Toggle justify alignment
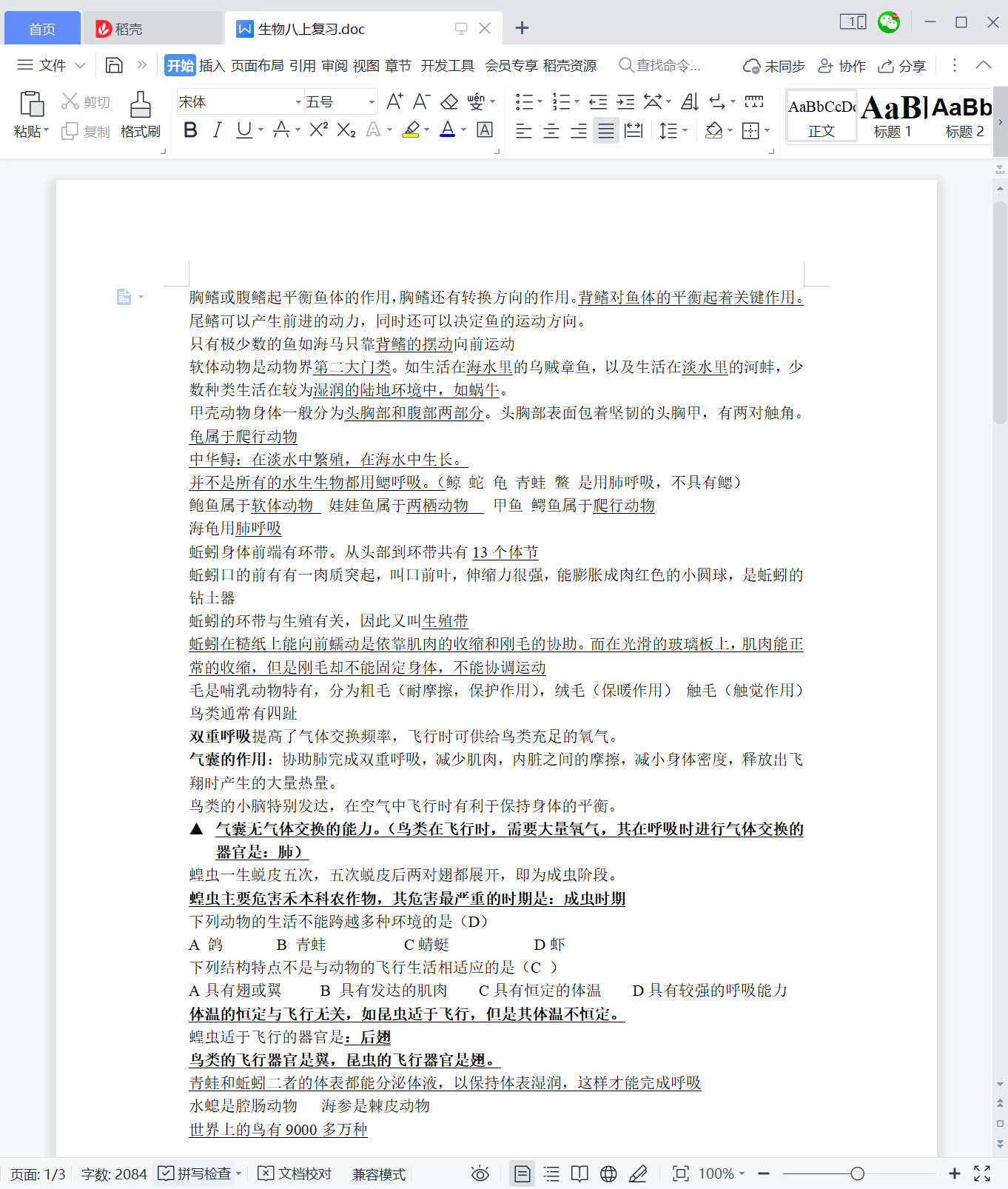The width and height of the screenshot is (1008, 1189). click(x=606, y=131)
